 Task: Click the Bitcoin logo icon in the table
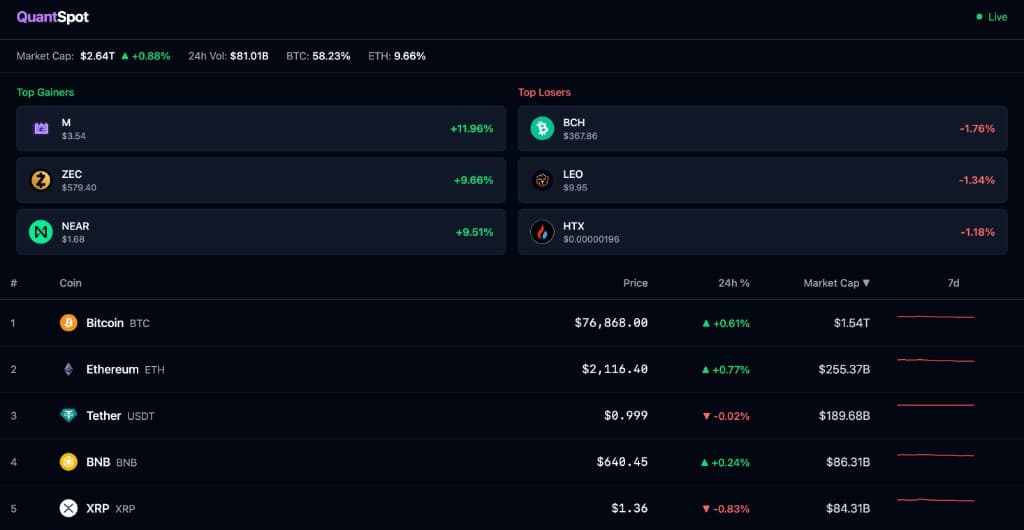pyautogui.click(x=69, y=323)
